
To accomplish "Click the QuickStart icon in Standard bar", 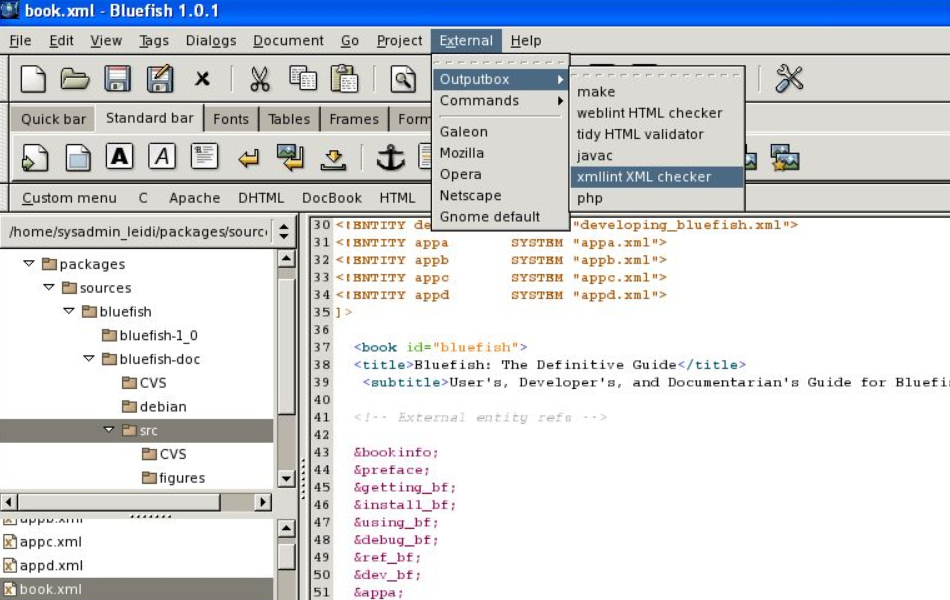I will point(35,158).
